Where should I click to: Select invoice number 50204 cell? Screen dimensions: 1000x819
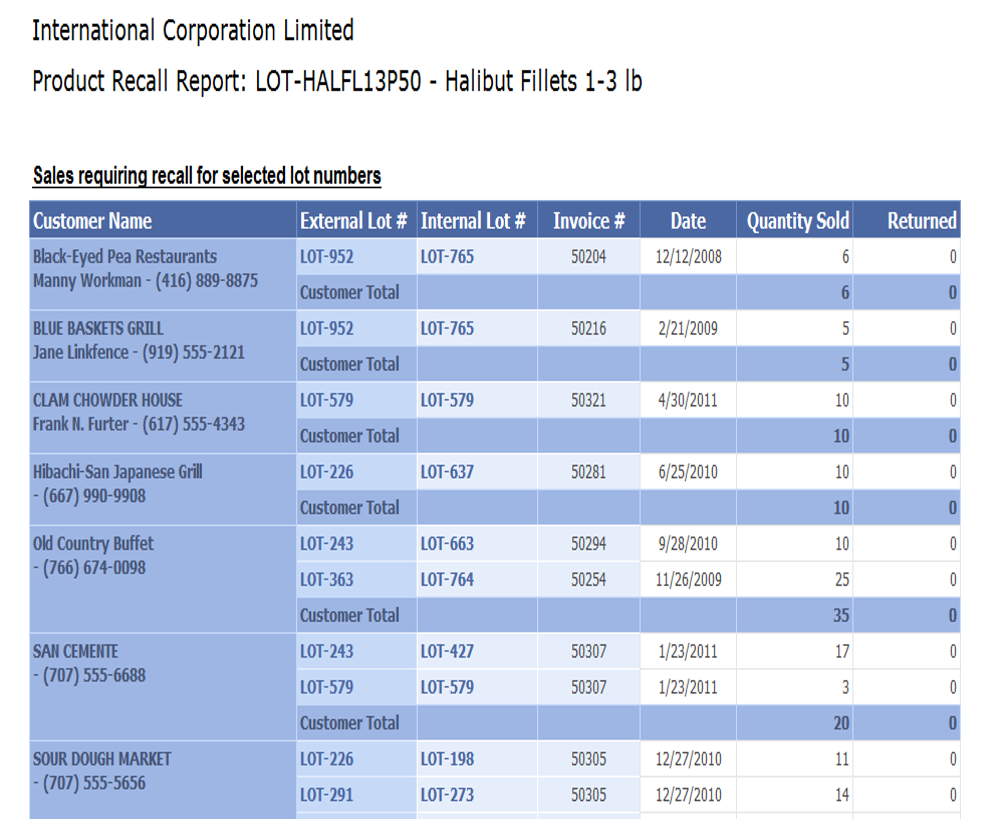tap(589, 257)
